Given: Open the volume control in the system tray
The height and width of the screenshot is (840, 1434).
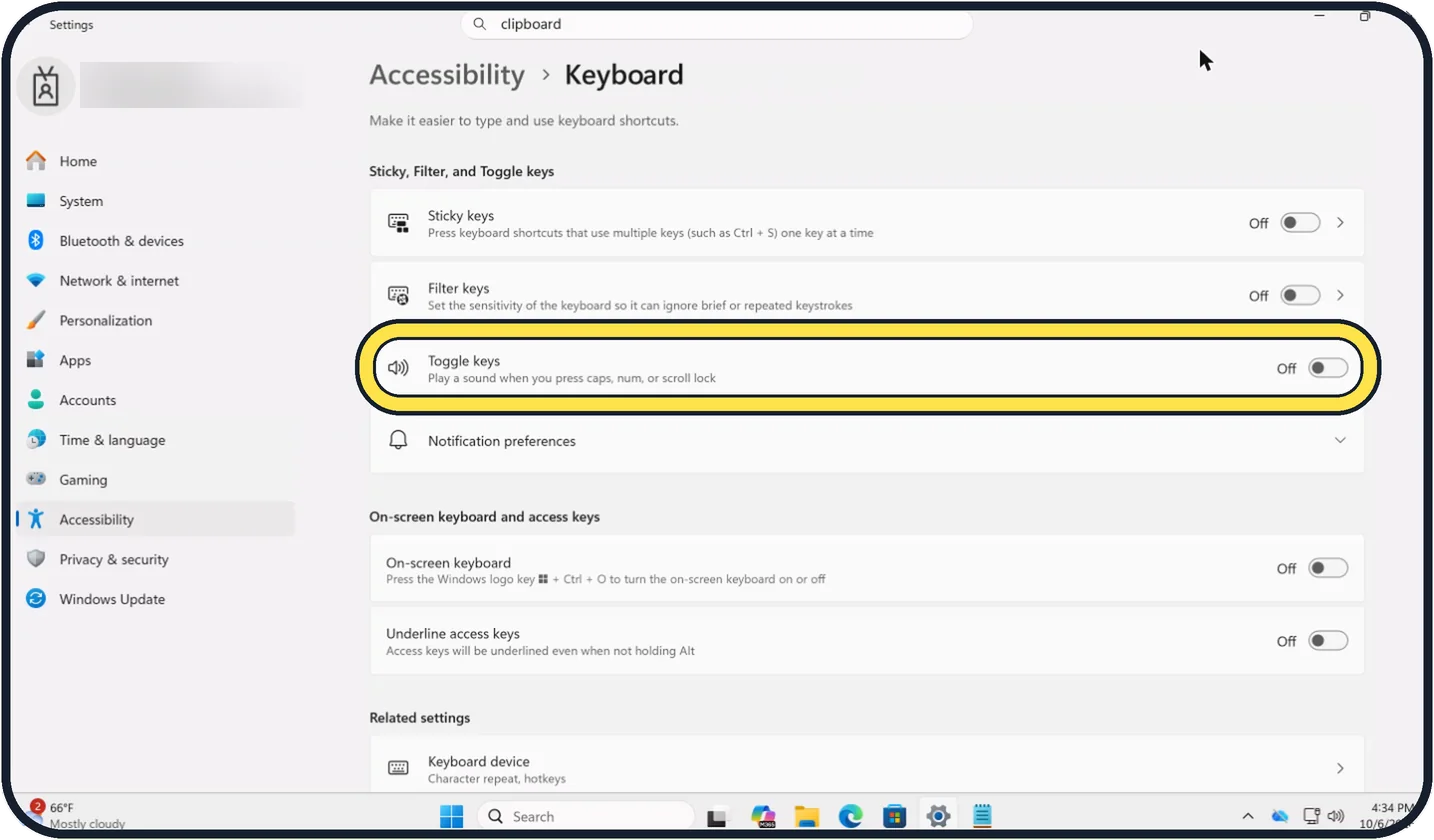Looking at the screenshot, I should point(1336,816).
